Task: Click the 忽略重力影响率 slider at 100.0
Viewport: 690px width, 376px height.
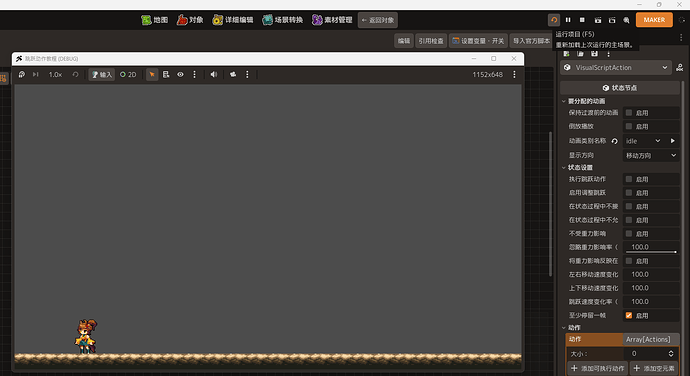Action: click(651, 247)
